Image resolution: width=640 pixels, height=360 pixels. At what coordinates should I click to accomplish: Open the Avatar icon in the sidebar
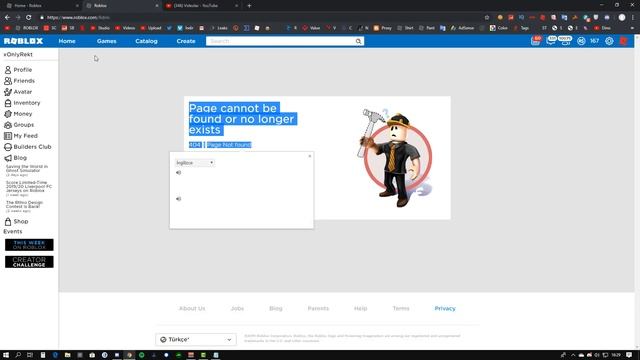(x=8, y=92)
